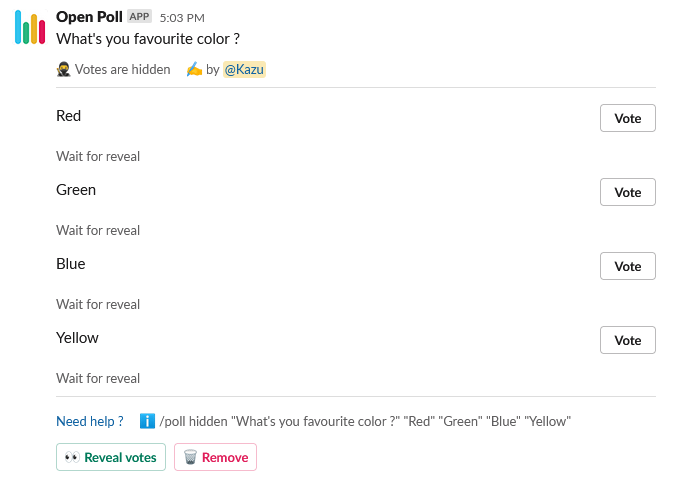The width and height of the screenshot is (684, 484).
Task: Vote for the Red option
Action: tap(627, 118)
